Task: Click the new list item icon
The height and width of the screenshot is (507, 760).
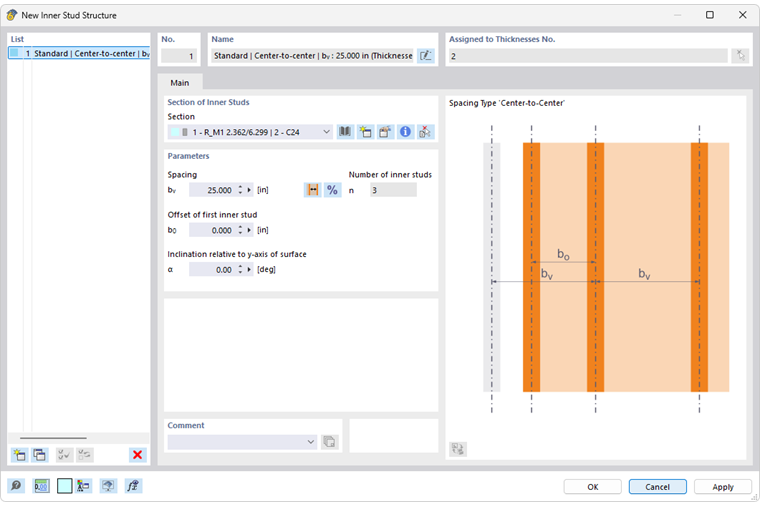Action: 19,455
